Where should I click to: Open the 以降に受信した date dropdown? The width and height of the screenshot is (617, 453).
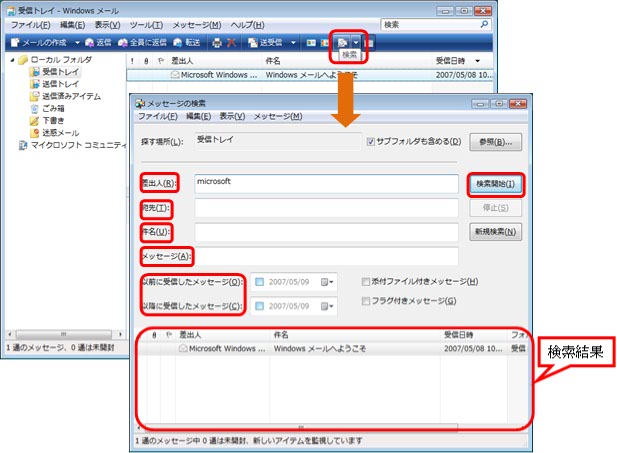point(328,306)
